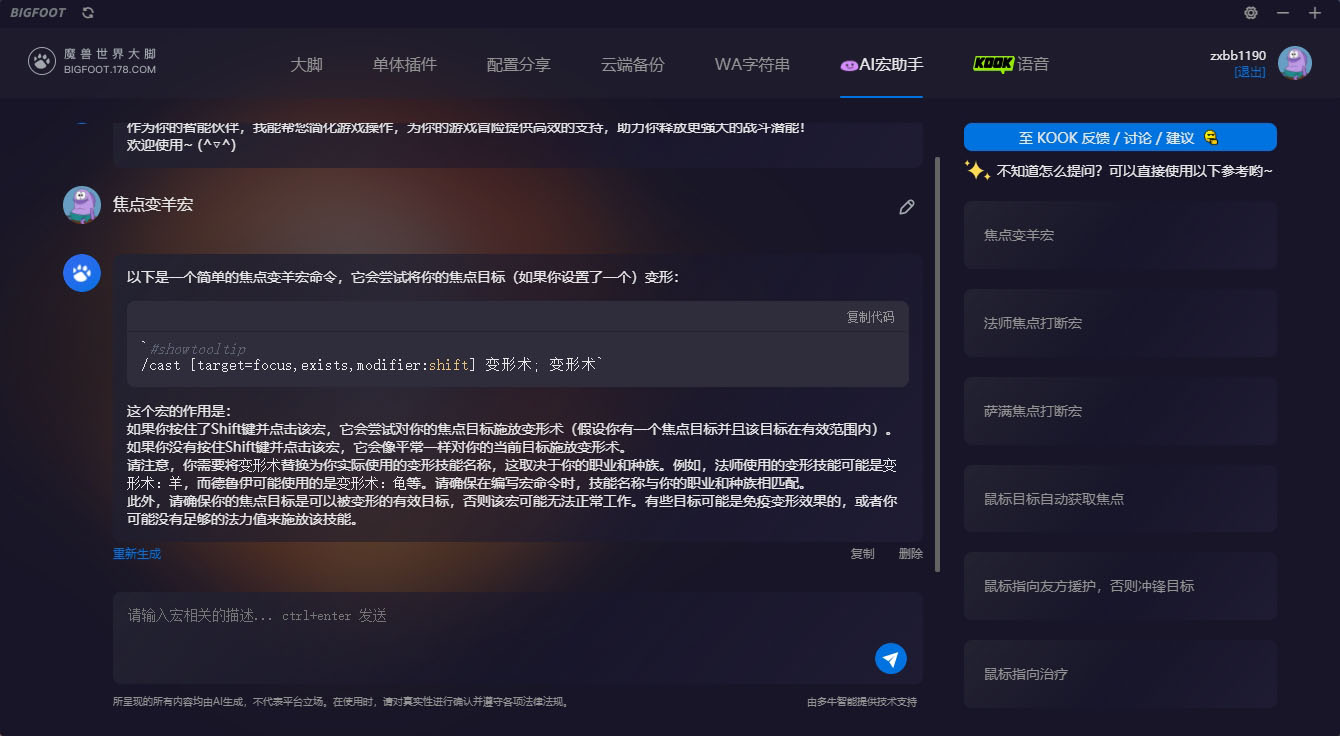
Task: Click the 退出 logout link
Action: (x=1250, y=72)
